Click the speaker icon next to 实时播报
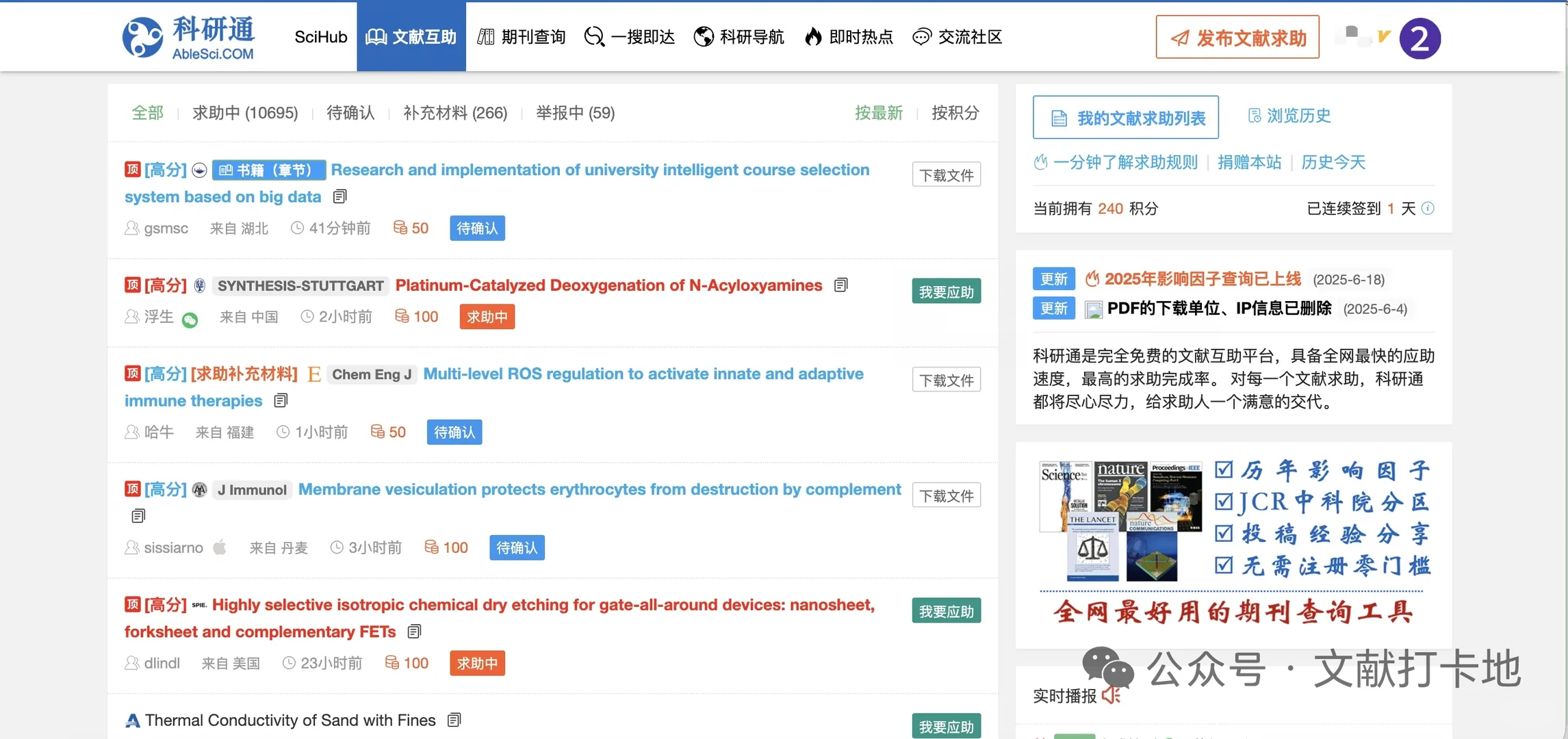Screen dimensions: 1568x739 click(1111, 695)
